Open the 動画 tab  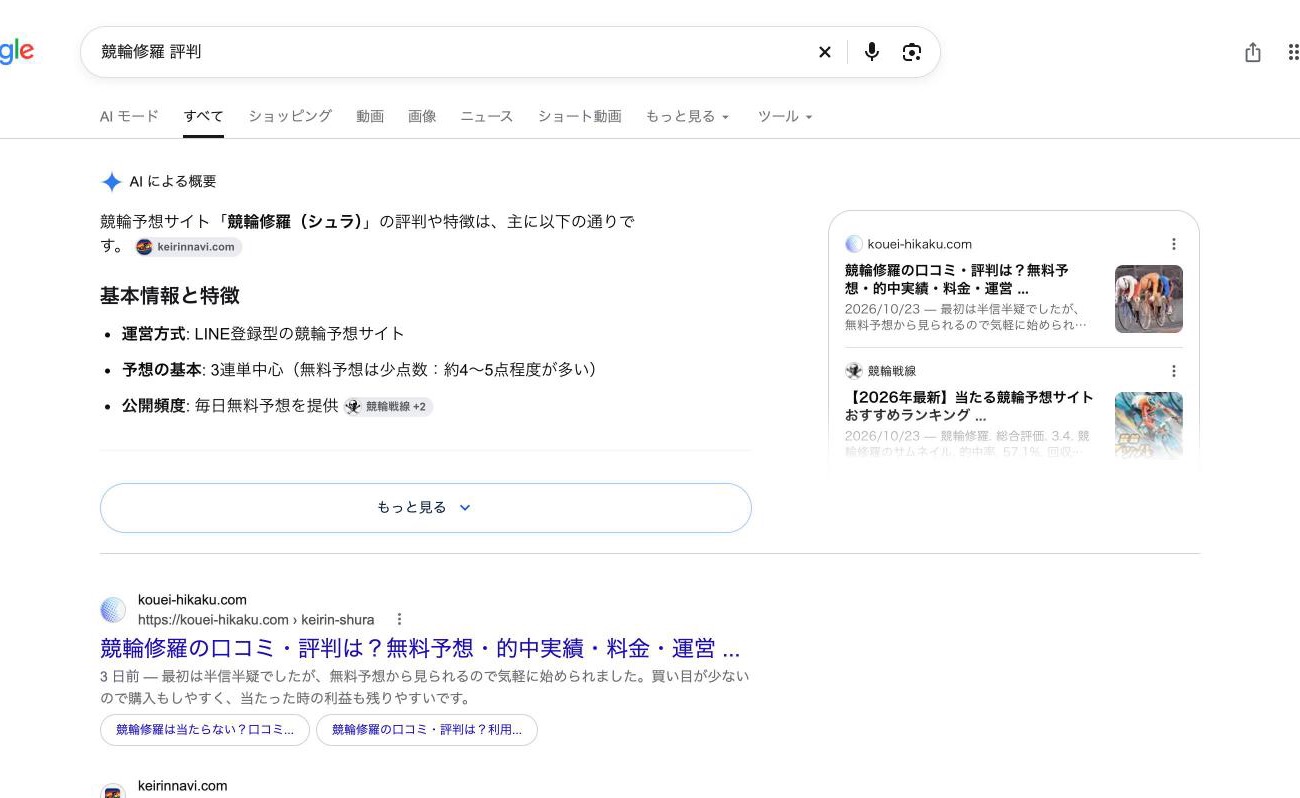(370, 116)
